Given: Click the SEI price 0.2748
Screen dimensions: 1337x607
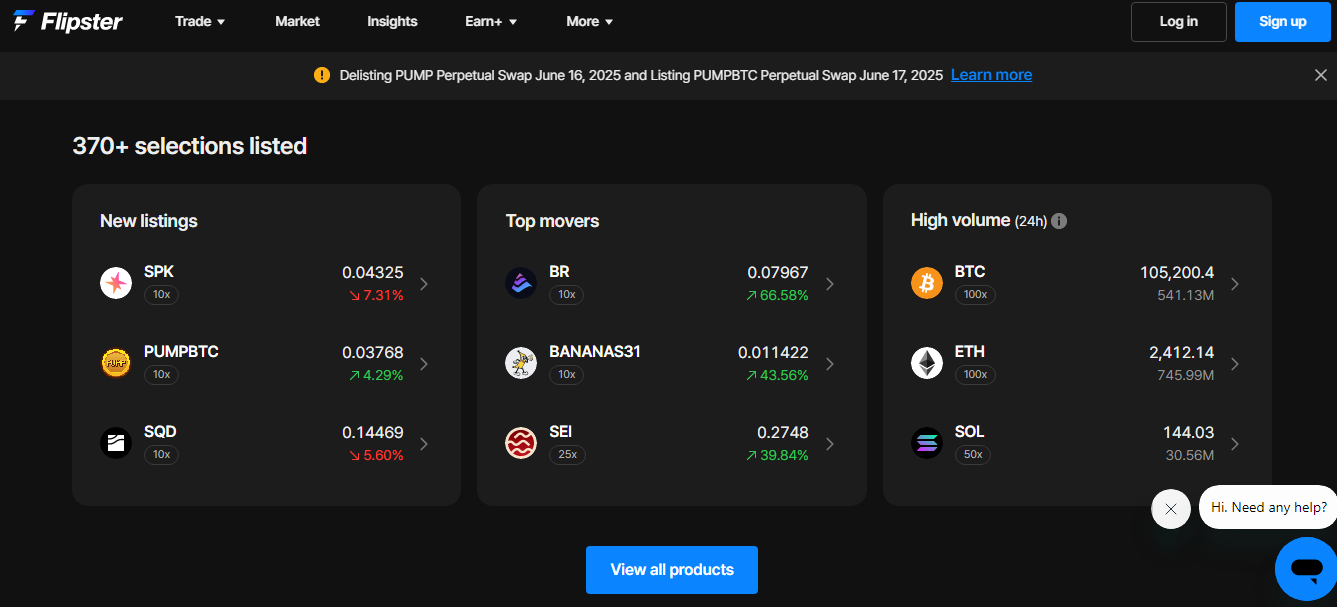Looking at the screenshot, I should tap(783, 432).
